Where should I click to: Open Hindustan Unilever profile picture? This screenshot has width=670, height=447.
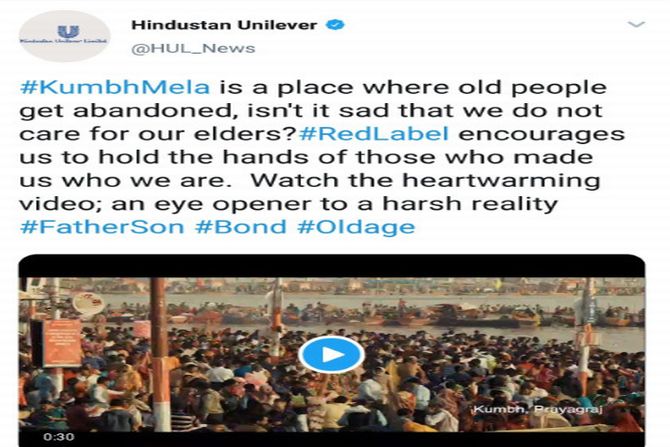(64, 36)
